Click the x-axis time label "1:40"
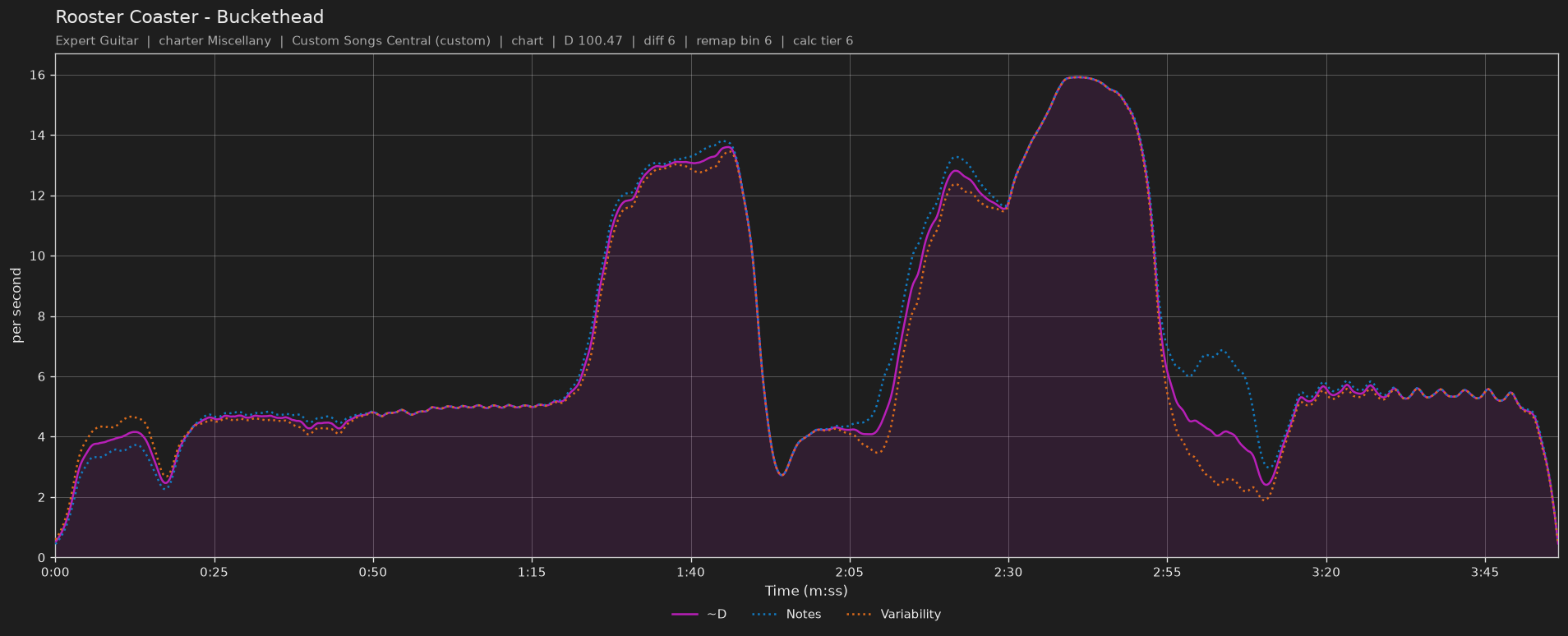This screenshot has width=1568, height=636. click(691, 573)
